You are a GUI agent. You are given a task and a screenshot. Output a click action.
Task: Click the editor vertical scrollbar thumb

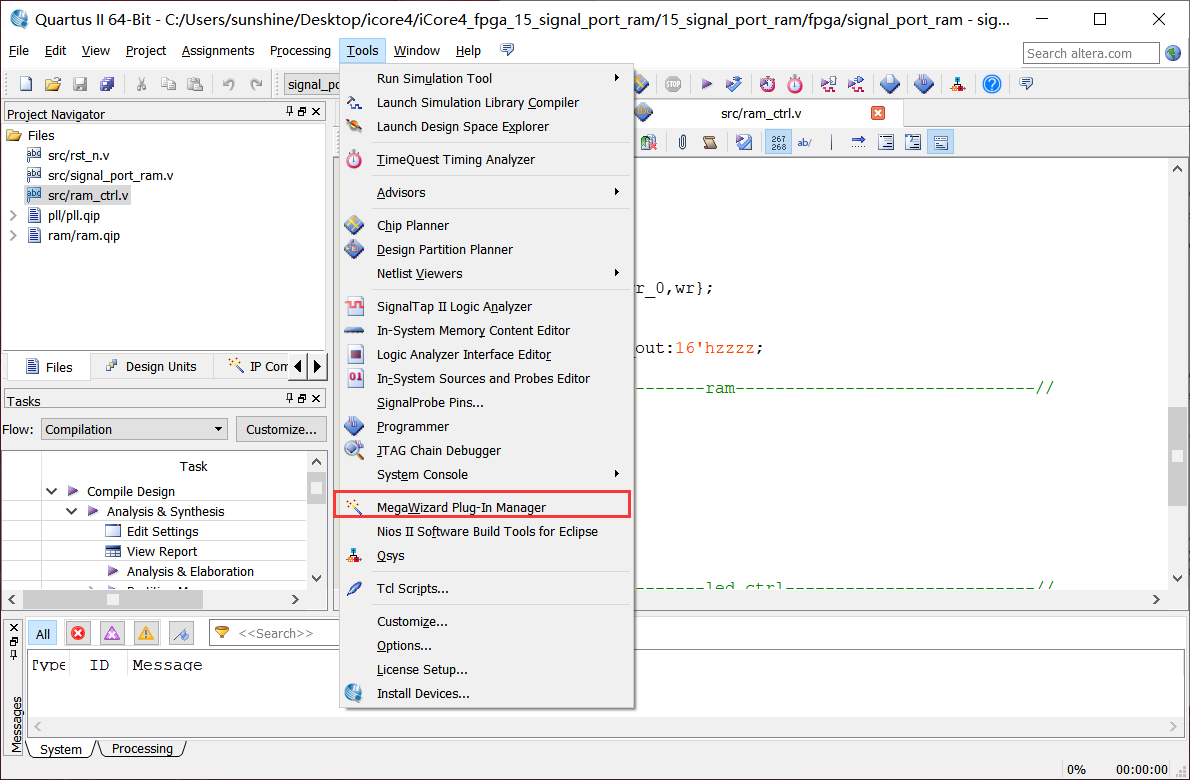pyautogui.click(x=1177, y=456)
